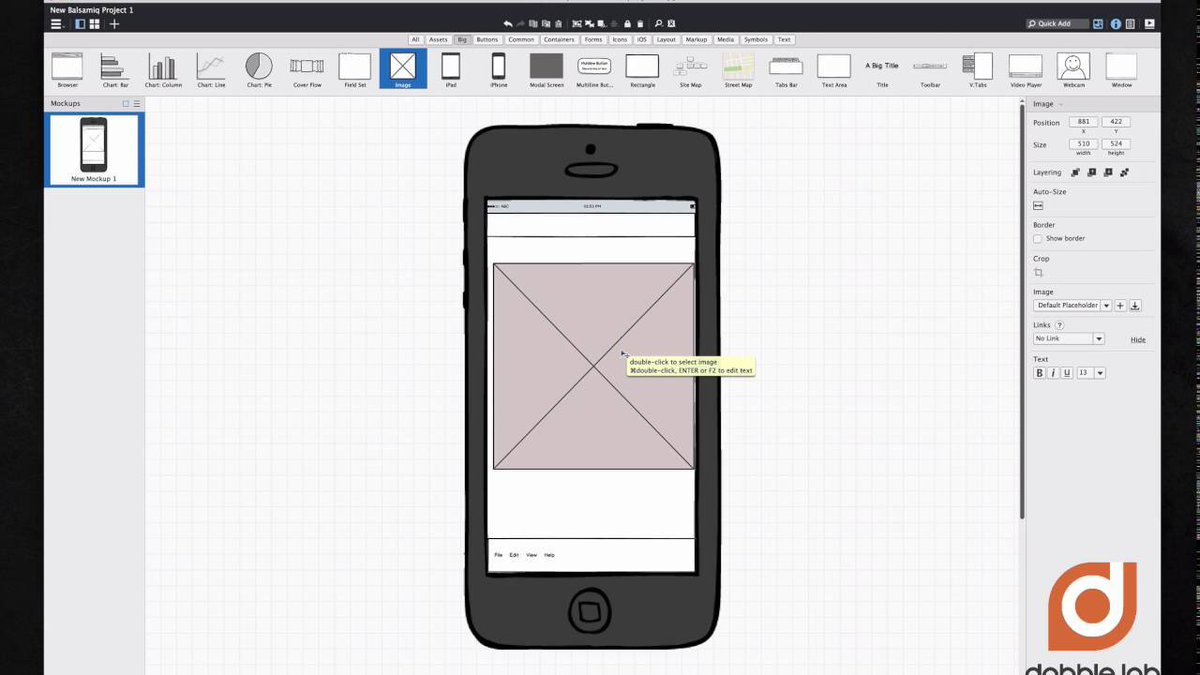1200x675 pixels.
Task: Select the All library category
Action: pyautogui.click(x=415, y=40)
